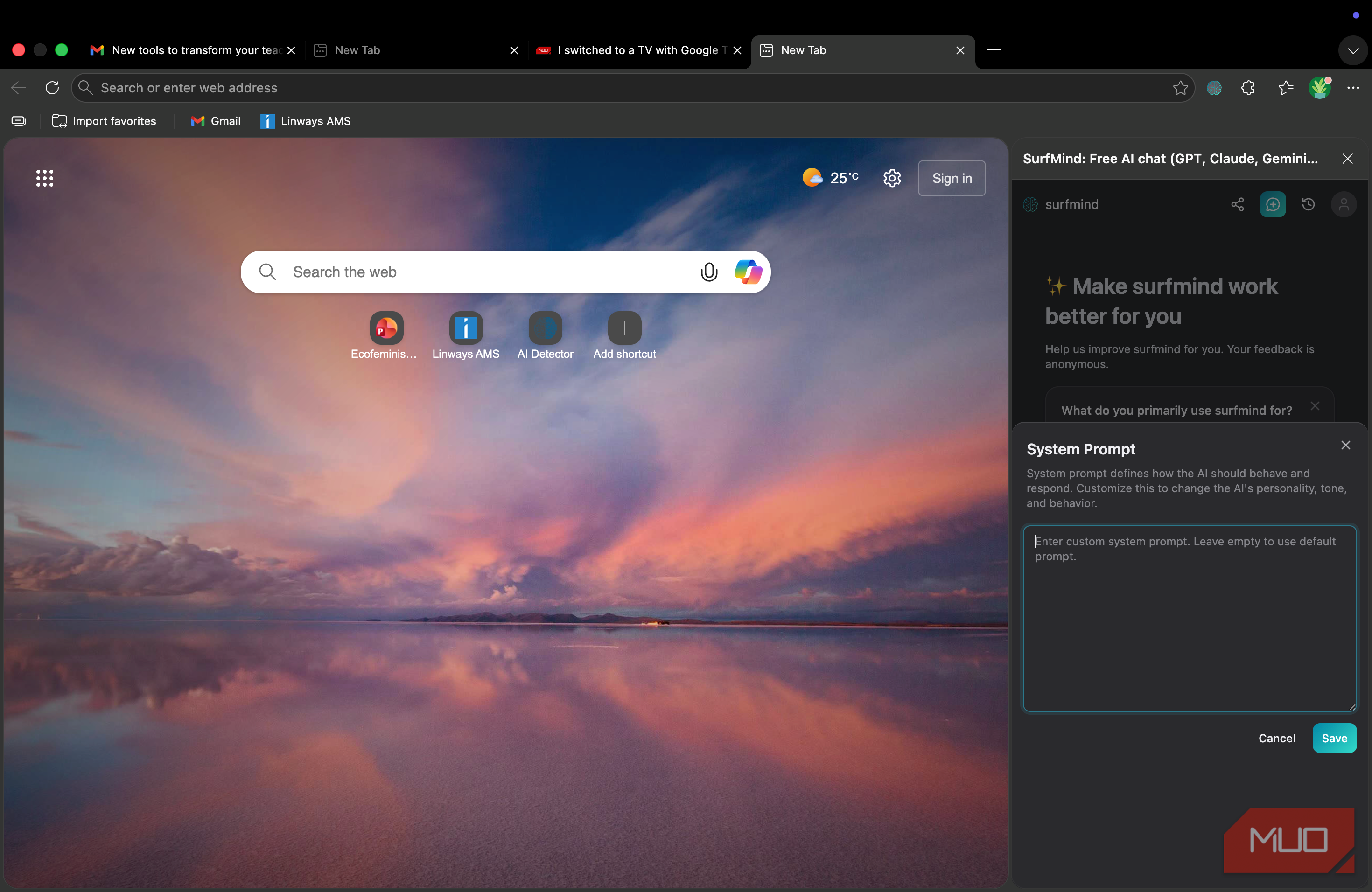Add this page to favorites star

[x=1180, y=88]
